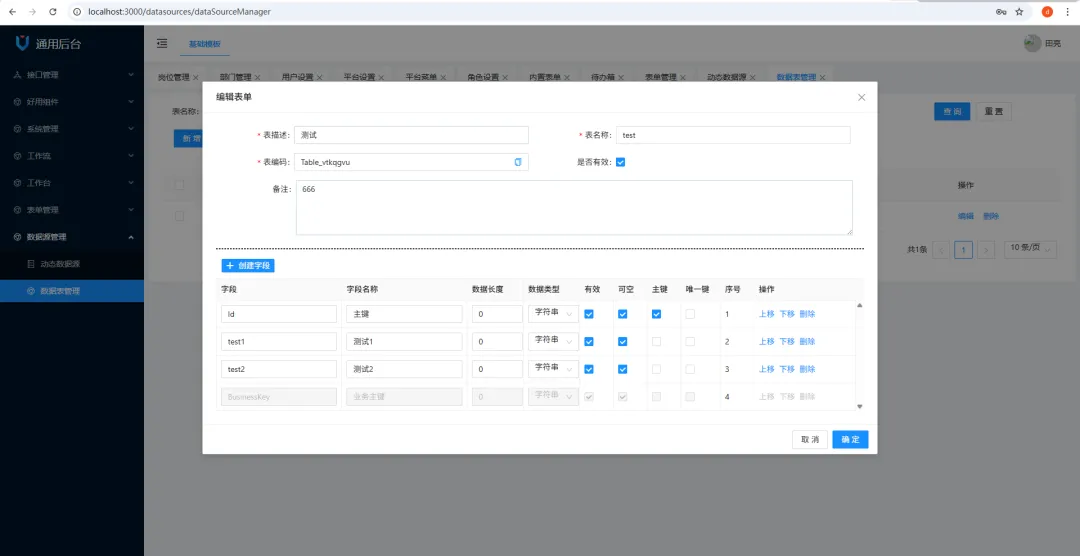Toggle 可空 checkbox in test1 row
Viewport: 1080px width, 556px height.
[x=623, y=342]
